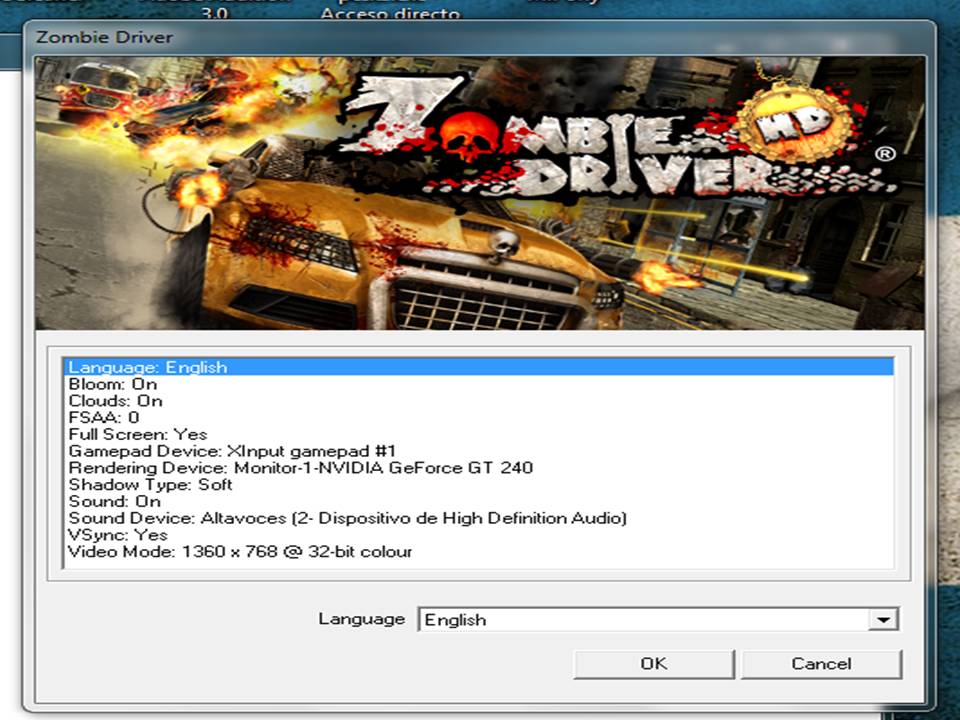960x720 pixels.
Task: Confirm settings with the OK button
Action: tap(654, 664)
